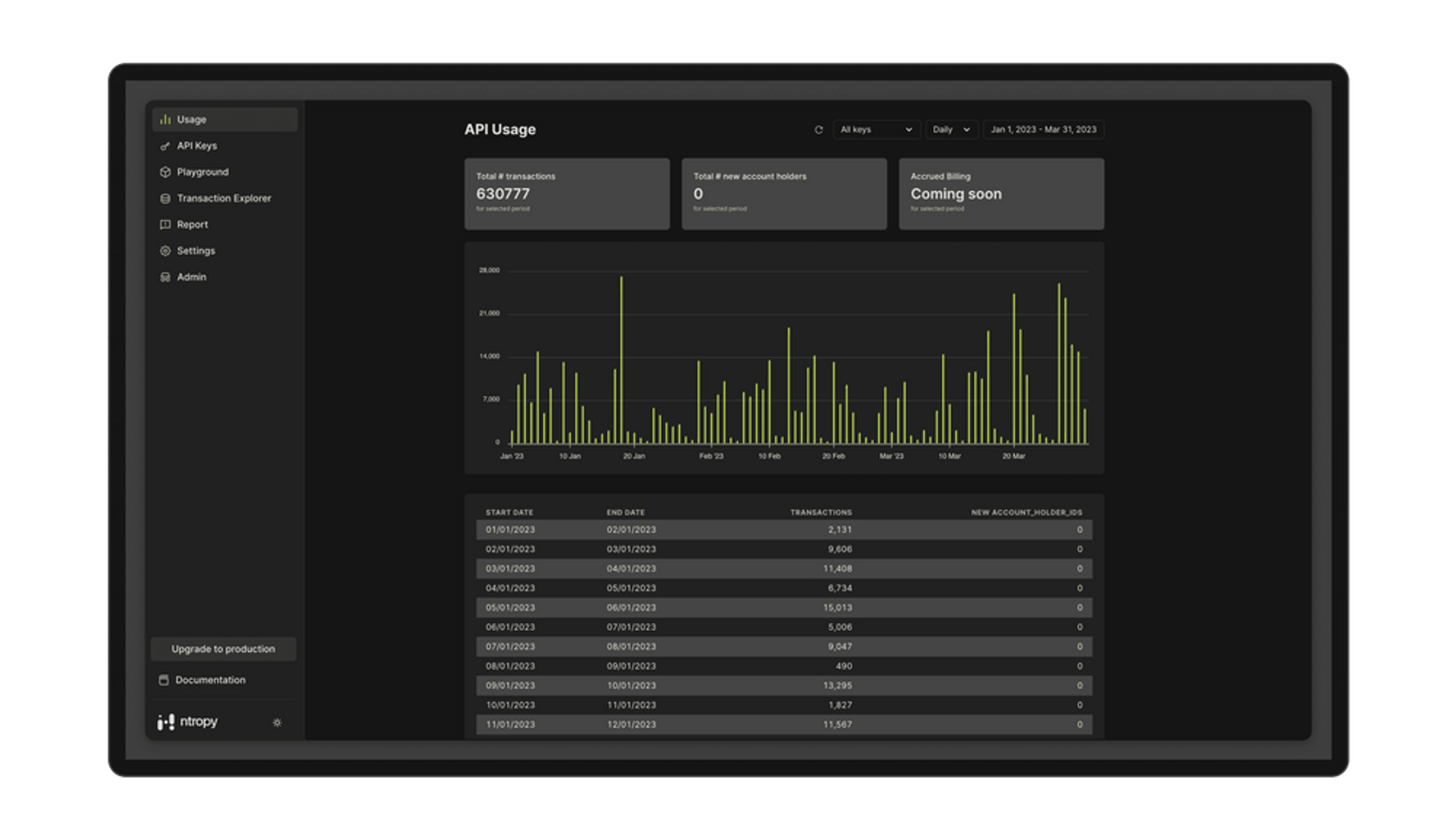Open Transaction Explorer
This screenshot has width=1456, height=840.
(224, 199)
